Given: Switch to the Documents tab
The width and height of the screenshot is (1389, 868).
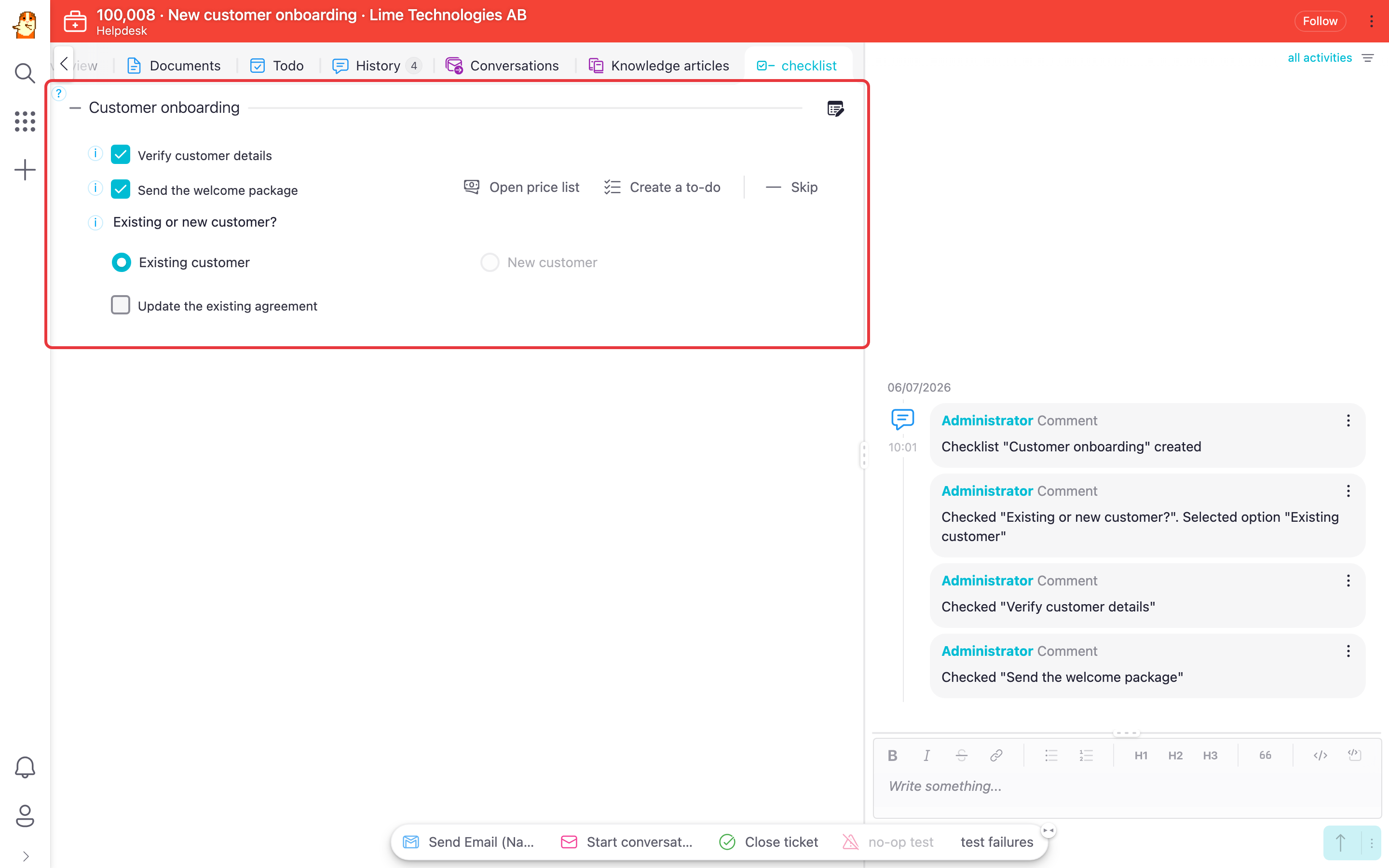Looking at the screenshot, I should pyautogui.click(x=173, y=66).
